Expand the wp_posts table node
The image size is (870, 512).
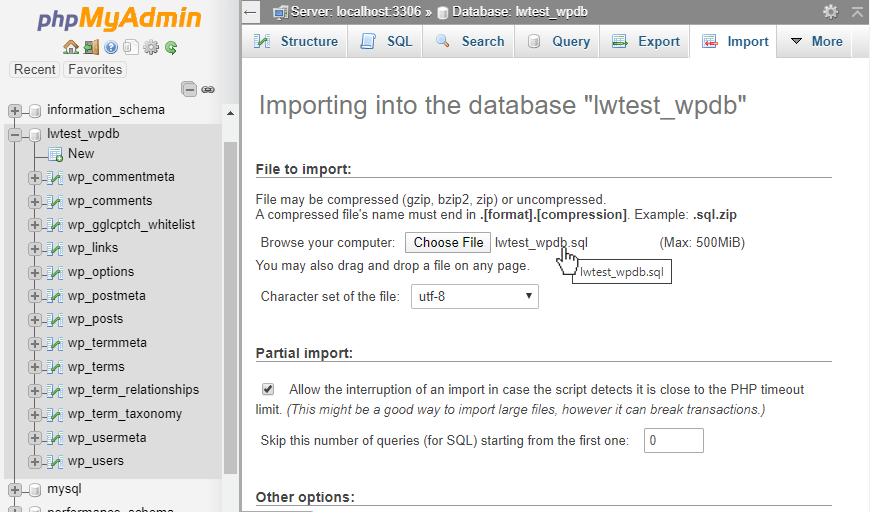click(x=34, y=320)
